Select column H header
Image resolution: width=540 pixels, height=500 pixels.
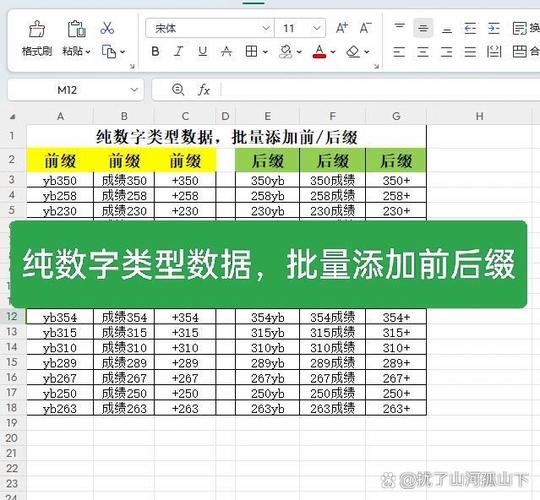point(479,116)
